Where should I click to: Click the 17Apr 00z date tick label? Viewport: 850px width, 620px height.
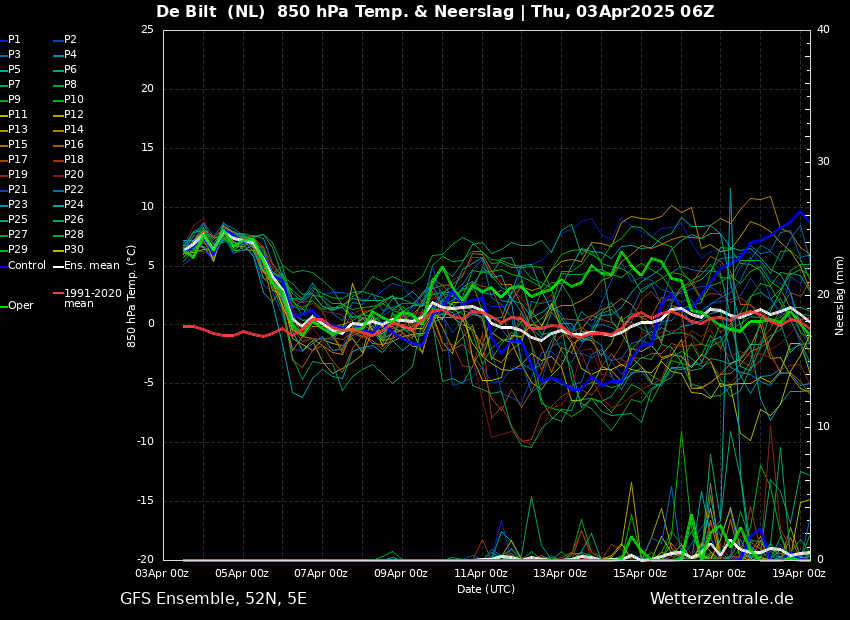[719, 574]
